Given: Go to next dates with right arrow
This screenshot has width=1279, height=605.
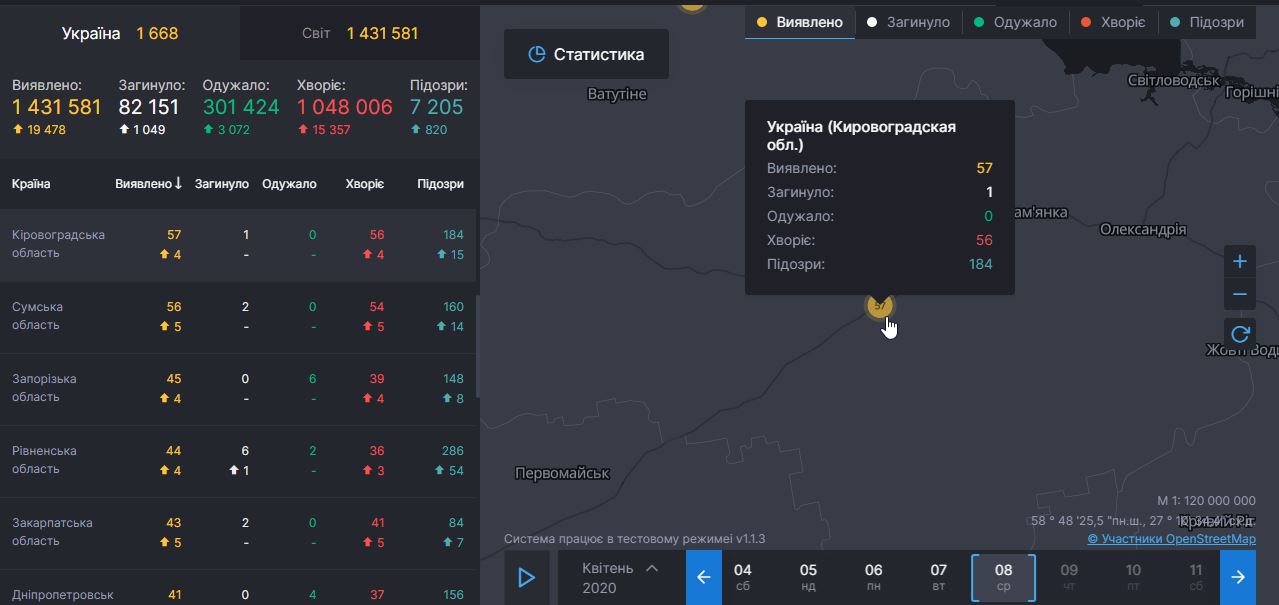Looking at the screenshot, I should click(x=1238, y=577).
